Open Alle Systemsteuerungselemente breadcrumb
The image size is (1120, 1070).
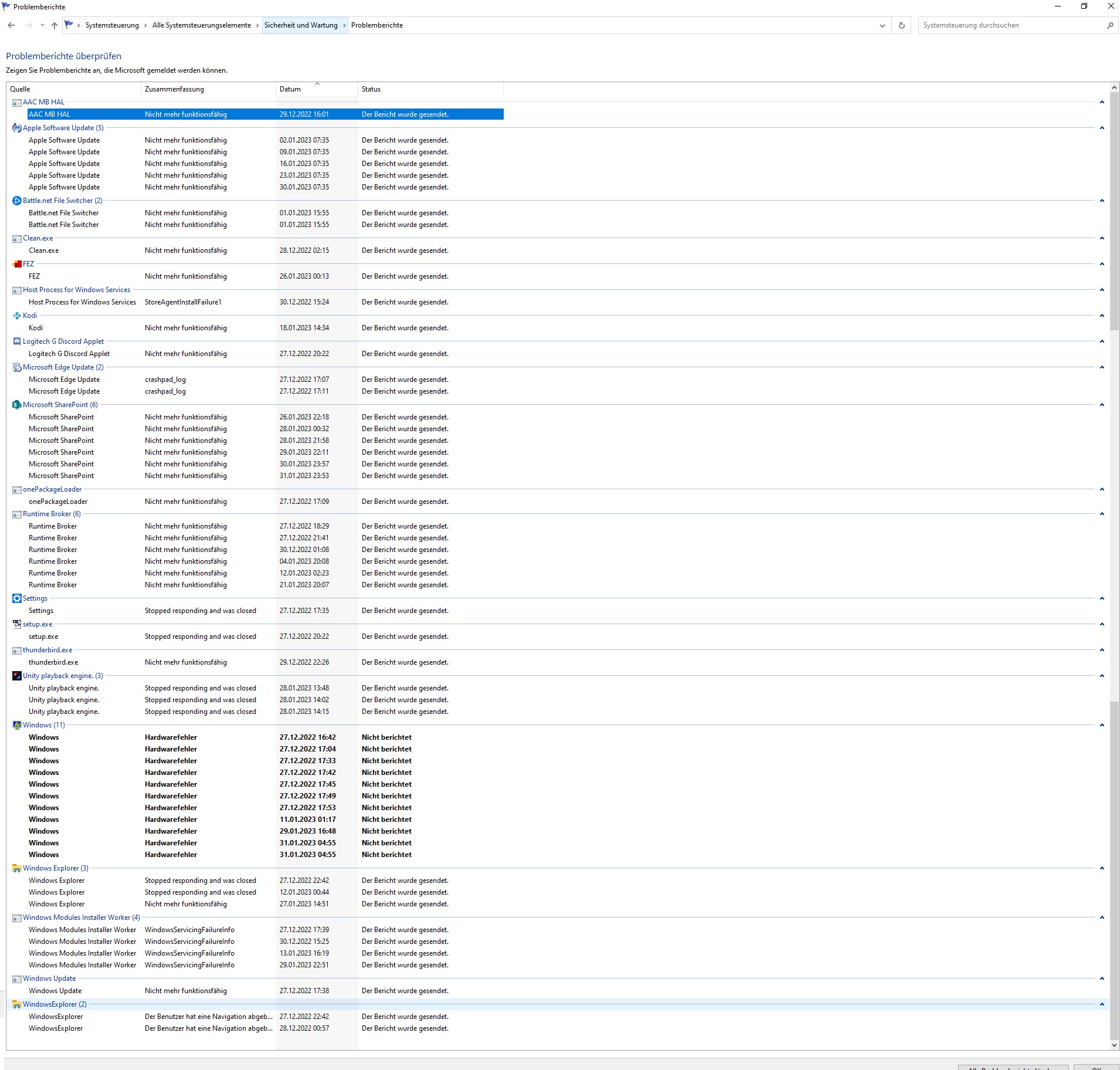[x=202, y=25]
